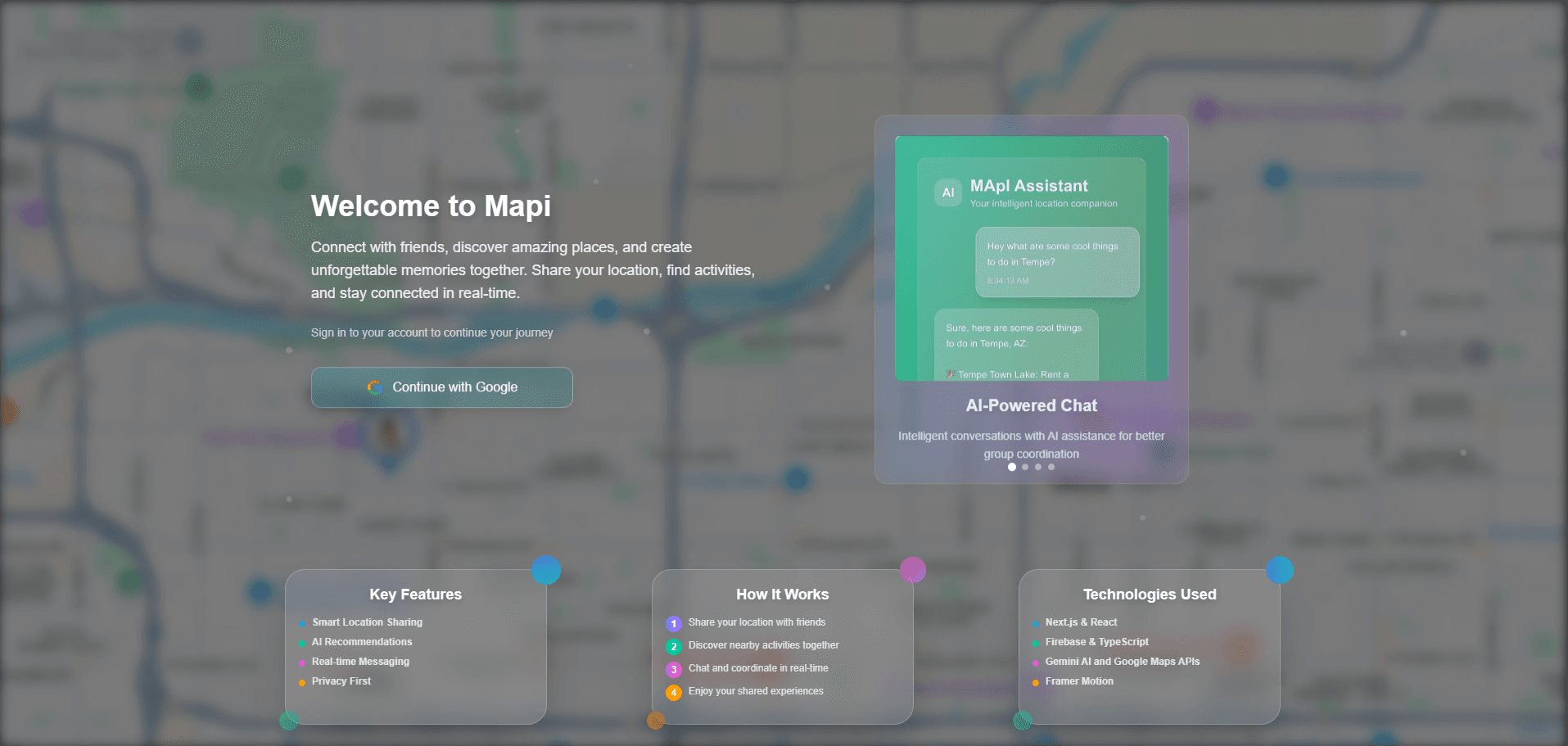
Task: Click the pink step 3 number badge
Action: (674, 670)
